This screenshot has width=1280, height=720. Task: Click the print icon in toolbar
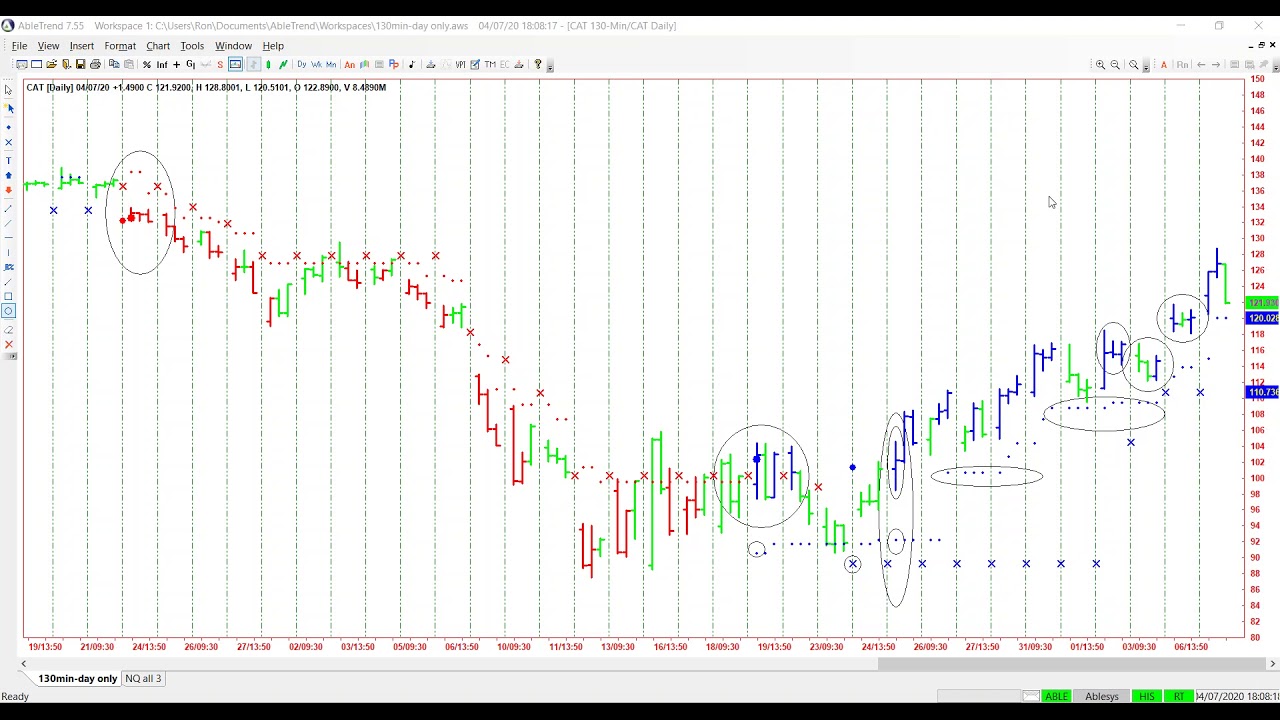[95, 65]
